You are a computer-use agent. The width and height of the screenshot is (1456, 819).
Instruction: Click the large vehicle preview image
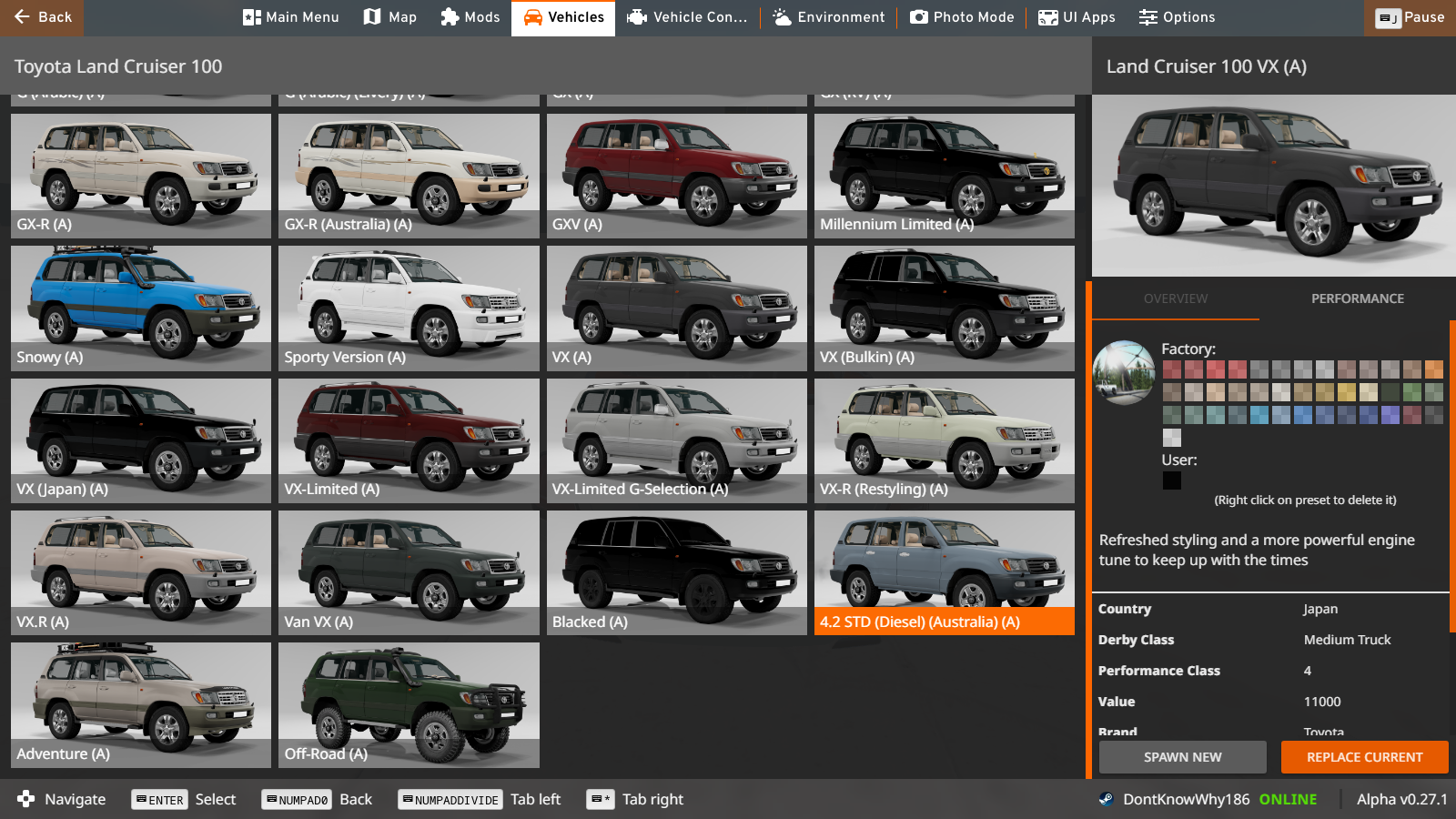coord(1274,186)
